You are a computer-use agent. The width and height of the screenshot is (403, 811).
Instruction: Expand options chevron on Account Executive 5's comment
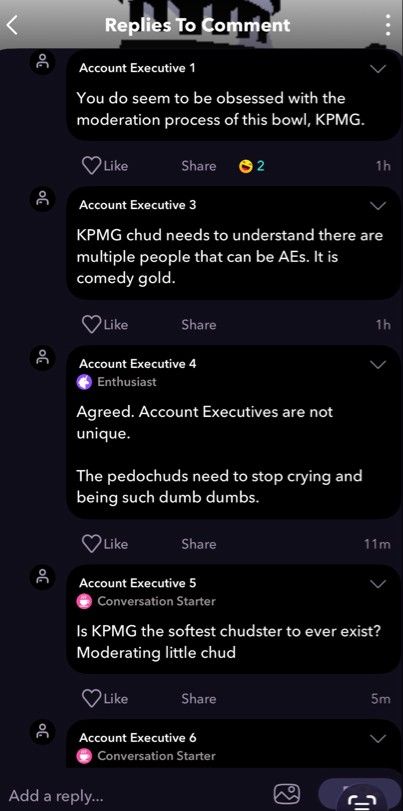coord(379,584)
